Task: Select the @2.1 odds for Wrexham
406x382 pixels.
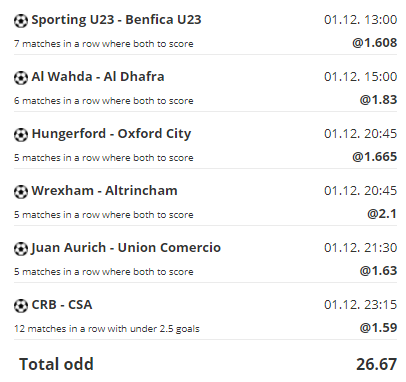Action: [382, 214]
